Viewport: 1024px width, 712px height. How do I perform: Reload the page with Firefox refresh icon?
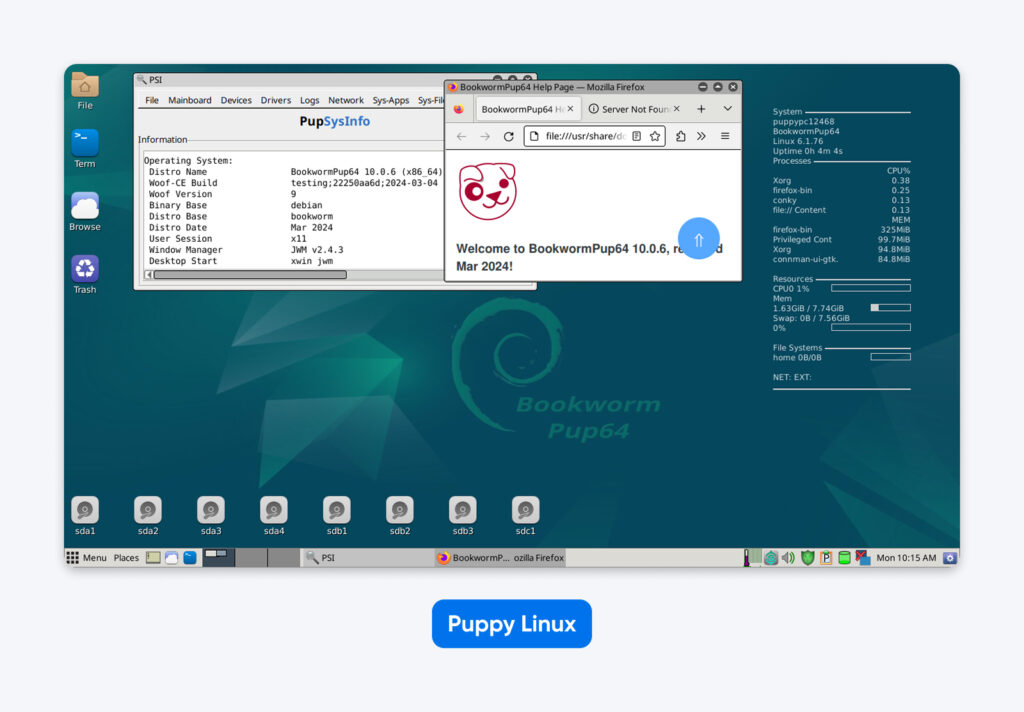click(508, 136)
